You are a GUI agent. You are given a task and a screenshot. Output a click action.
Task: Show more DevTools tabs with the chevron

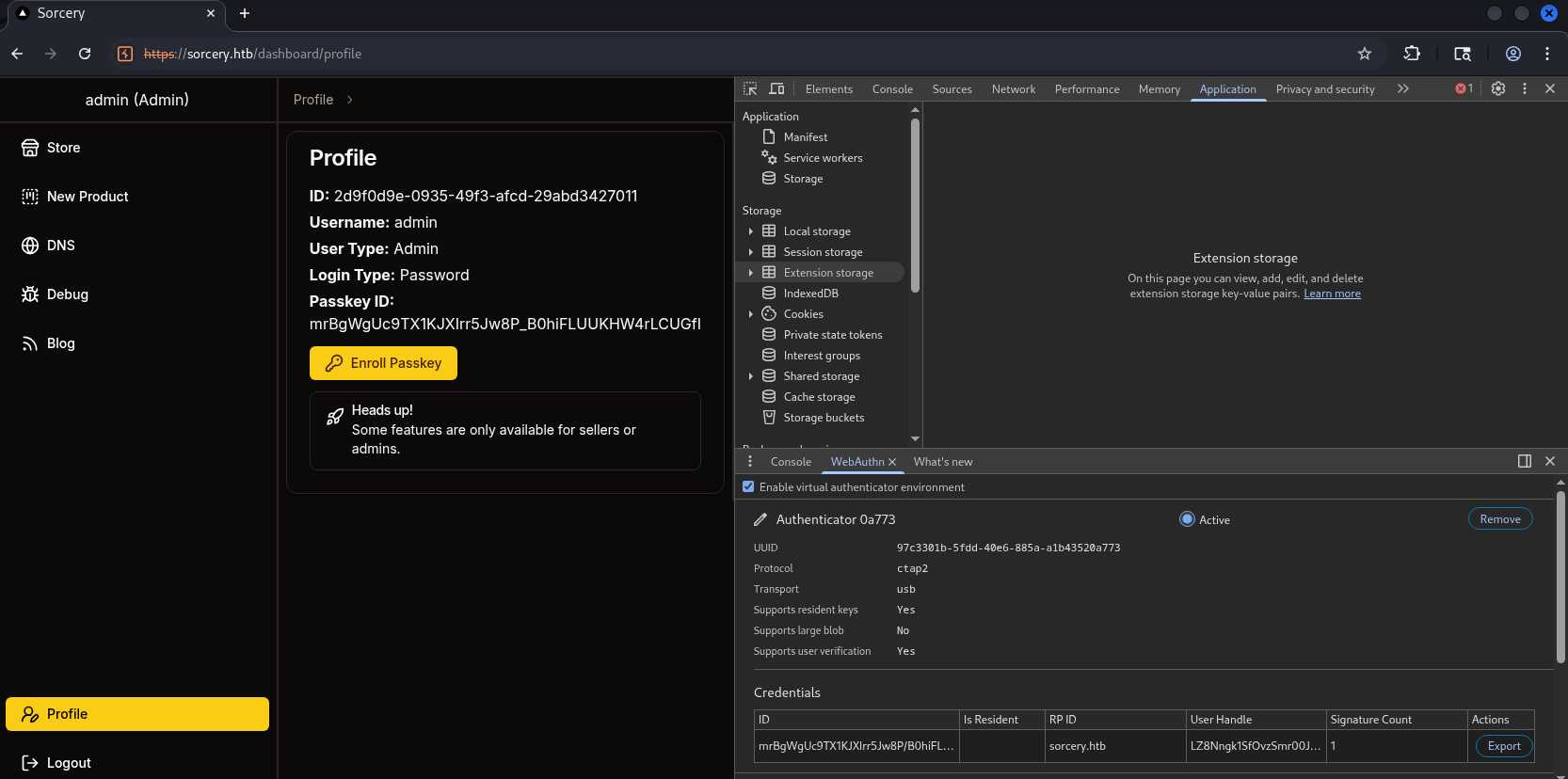click(x=1403, y=88)
